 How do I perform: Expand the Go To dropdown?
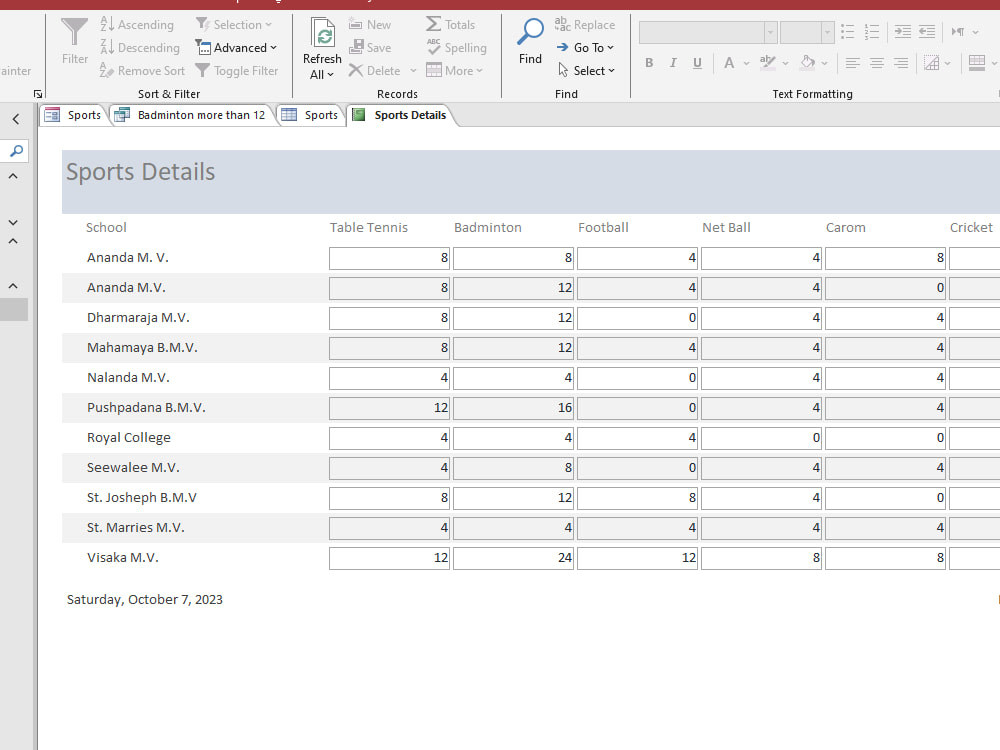click(586, 47)
